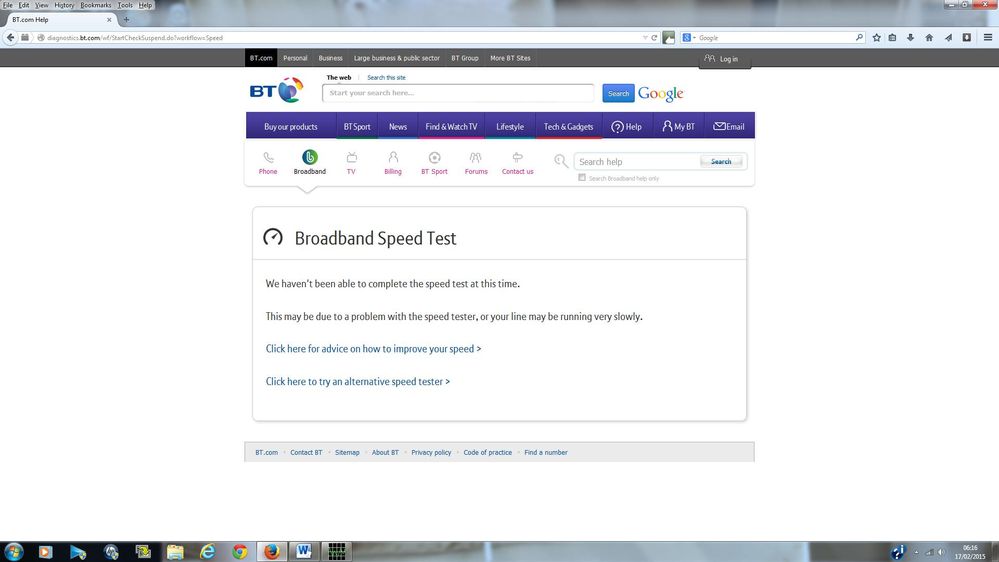Open file explorer folder in taskbar

(175, 551)
